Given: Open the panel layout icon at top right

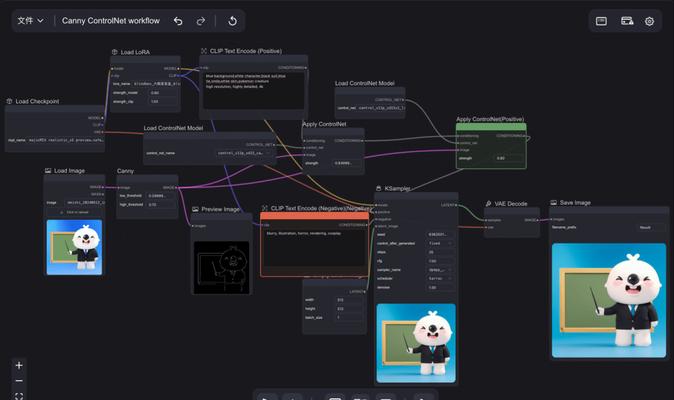Looking at the screenshot, I should point(601,21).
